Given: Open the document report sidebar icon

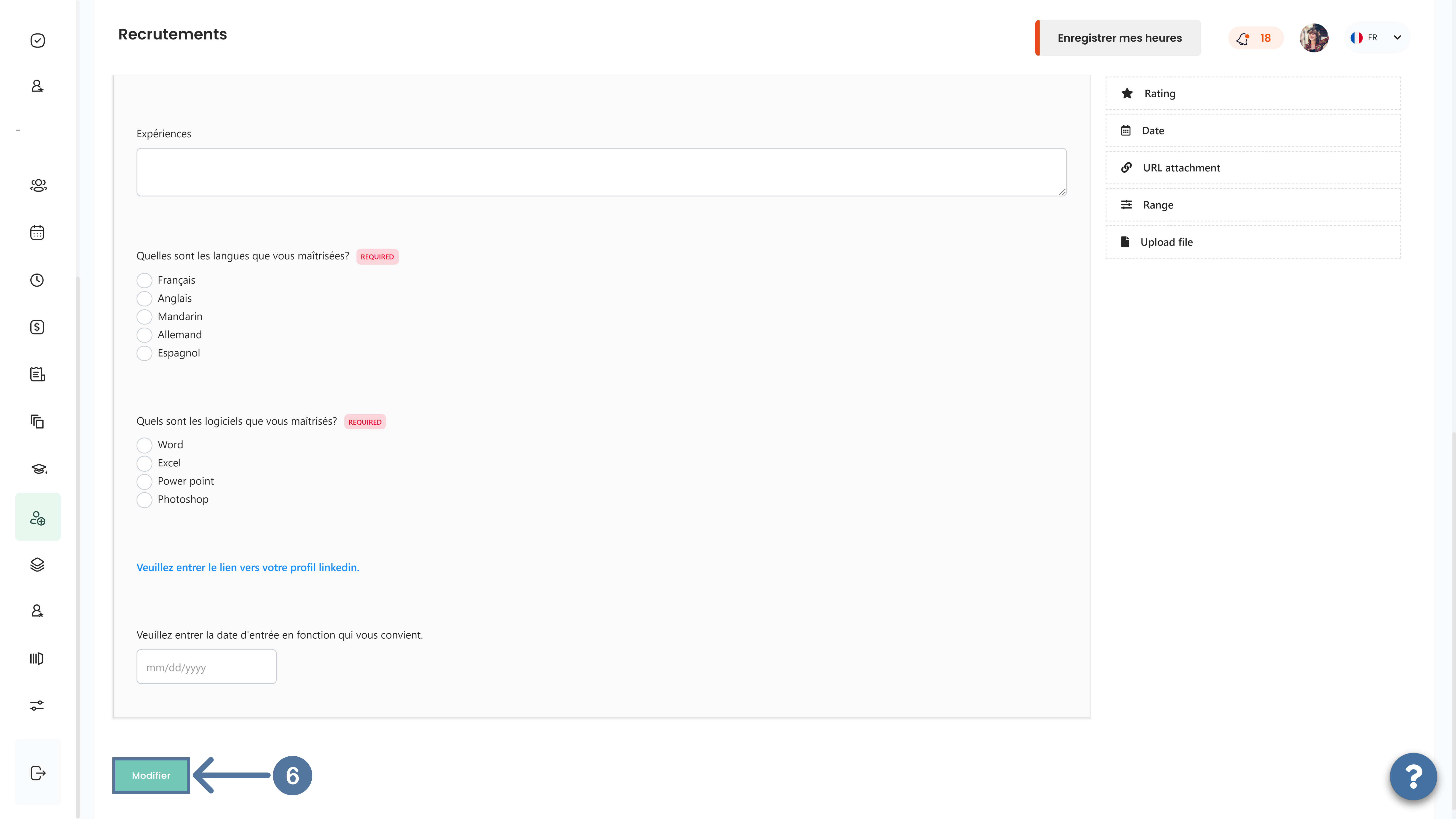Looking at the screenshot, I should tap(37, 374).
